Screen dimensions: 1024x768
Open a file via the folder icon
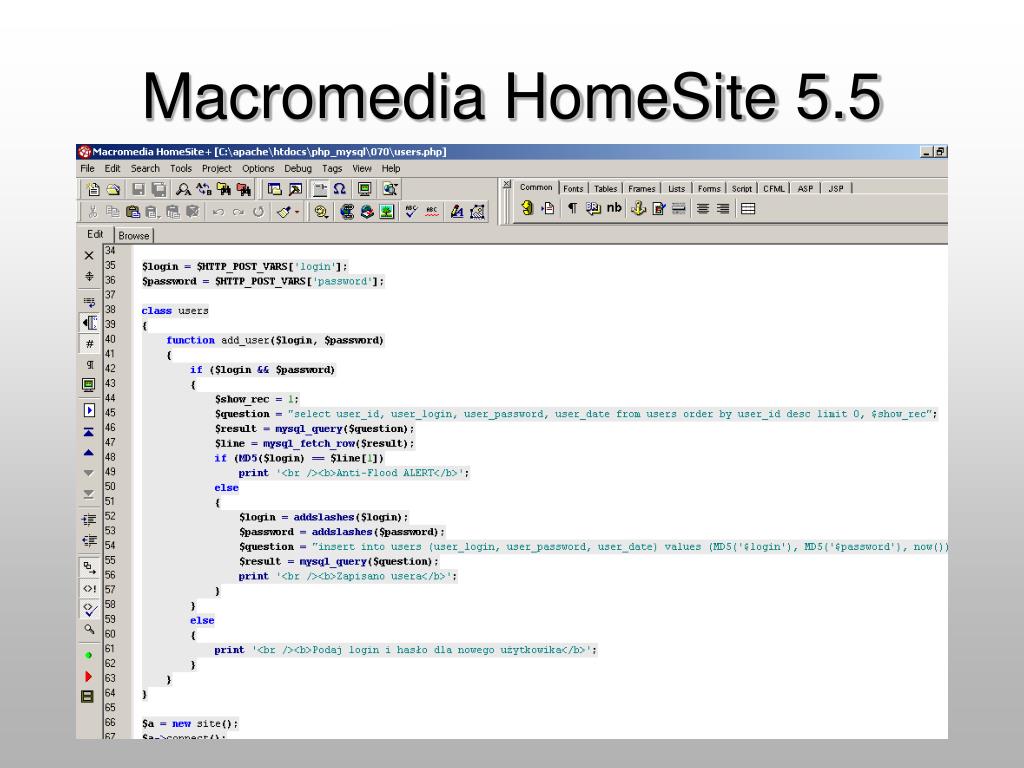pyautogui.click(x=114, y=189)
